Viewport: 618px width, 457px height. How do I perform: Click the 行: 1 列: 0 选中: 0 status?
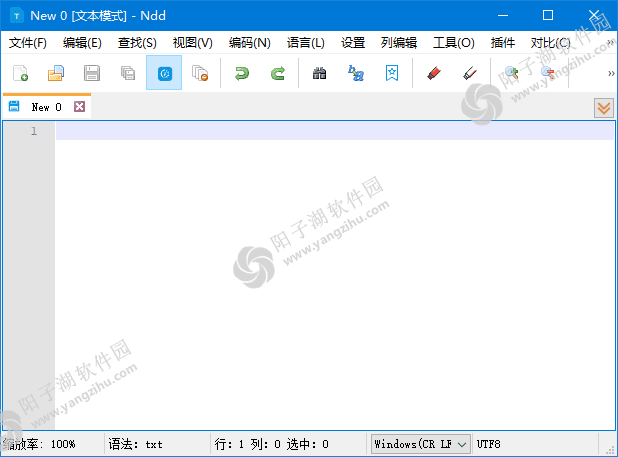click(x=272, y=444)
